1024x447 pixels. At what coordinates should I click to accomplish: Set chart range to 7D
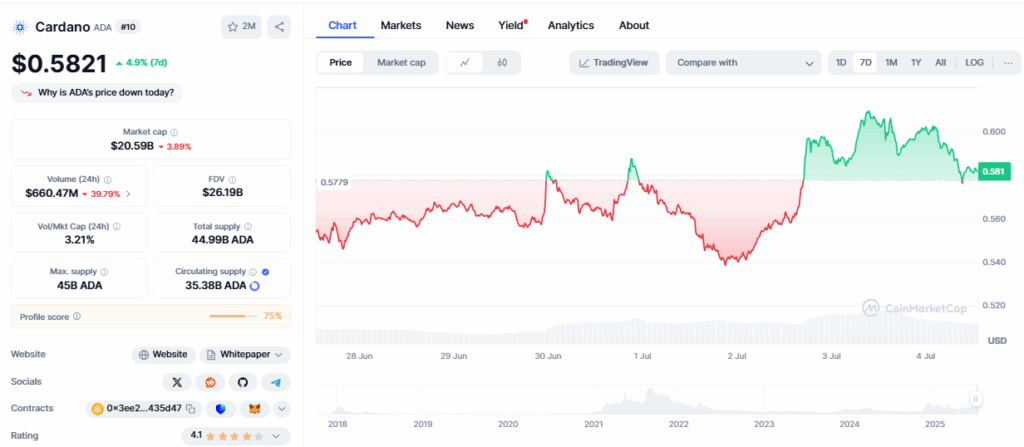click(x=865, y=63)
